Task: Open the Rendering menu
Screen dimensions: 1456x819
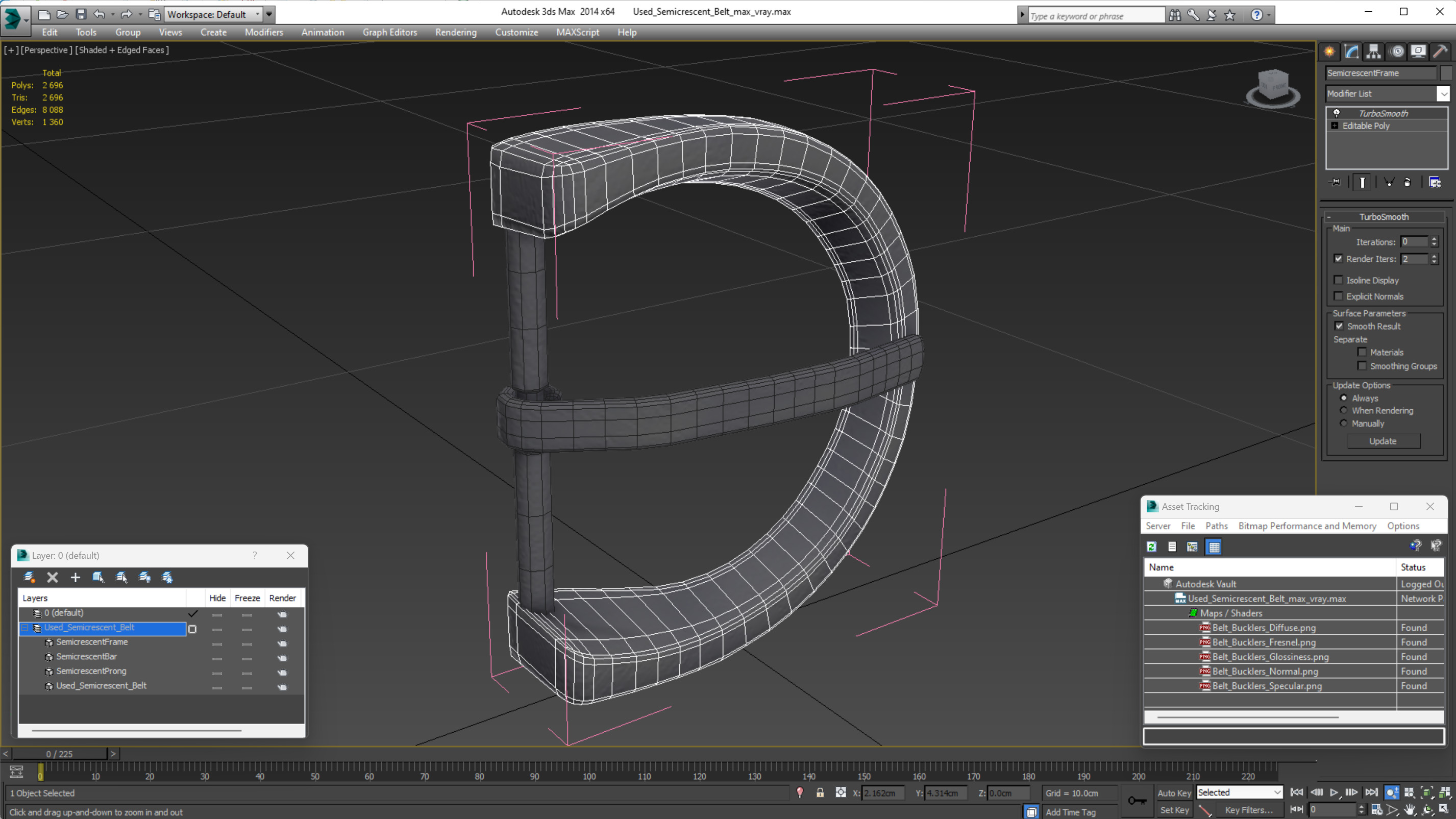Action: pos(456,32)
